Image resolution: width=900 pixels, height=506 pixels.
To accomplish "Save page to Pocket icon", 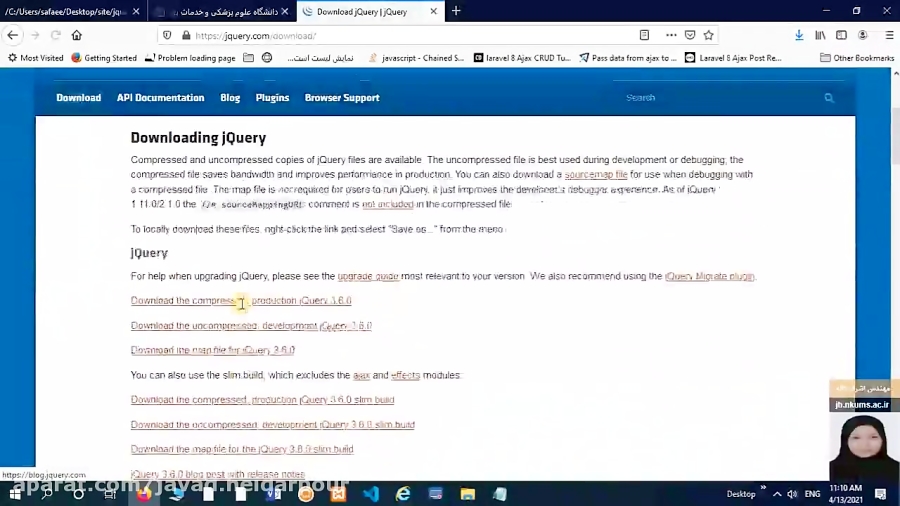I will (x=690, y=35).
